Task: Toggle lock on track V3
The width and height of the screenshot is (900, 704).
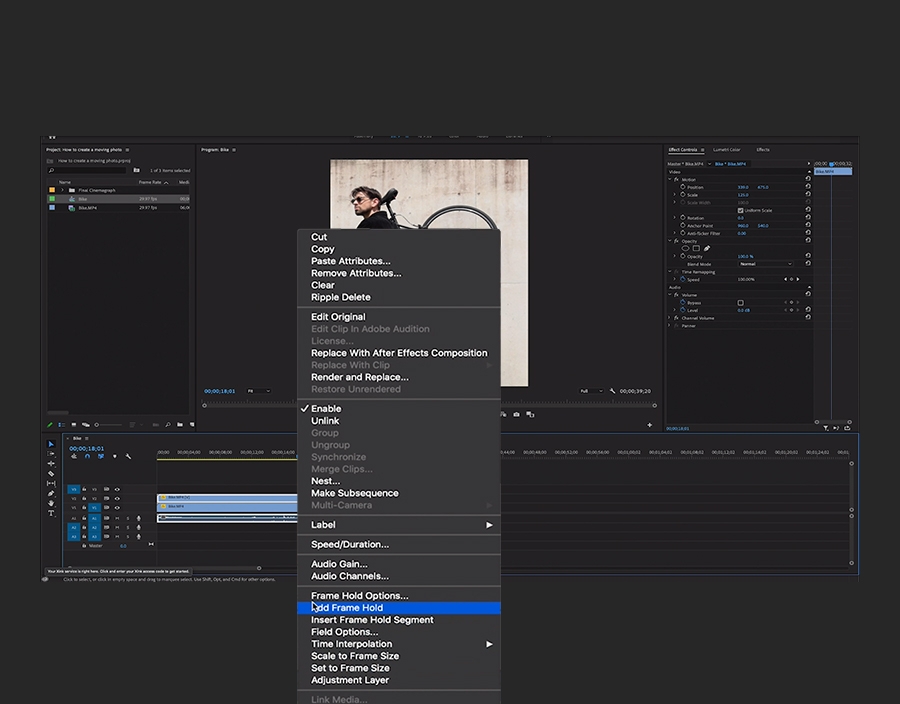Action: 84,489
